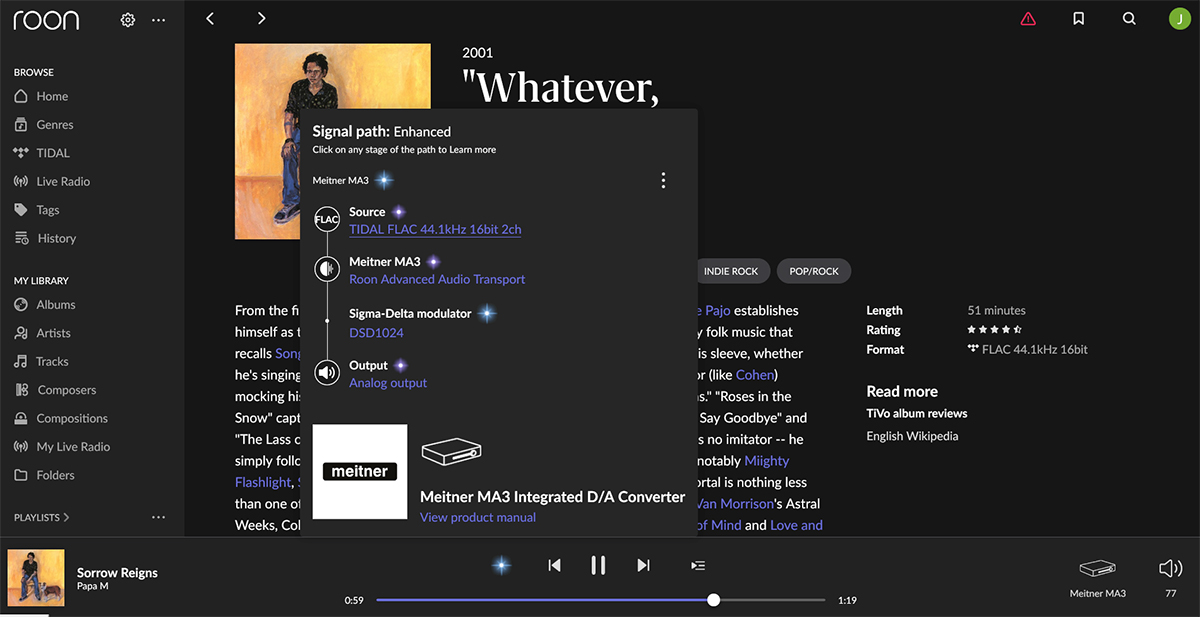
Task: Skip to next track
Action: tap(643, 566)
